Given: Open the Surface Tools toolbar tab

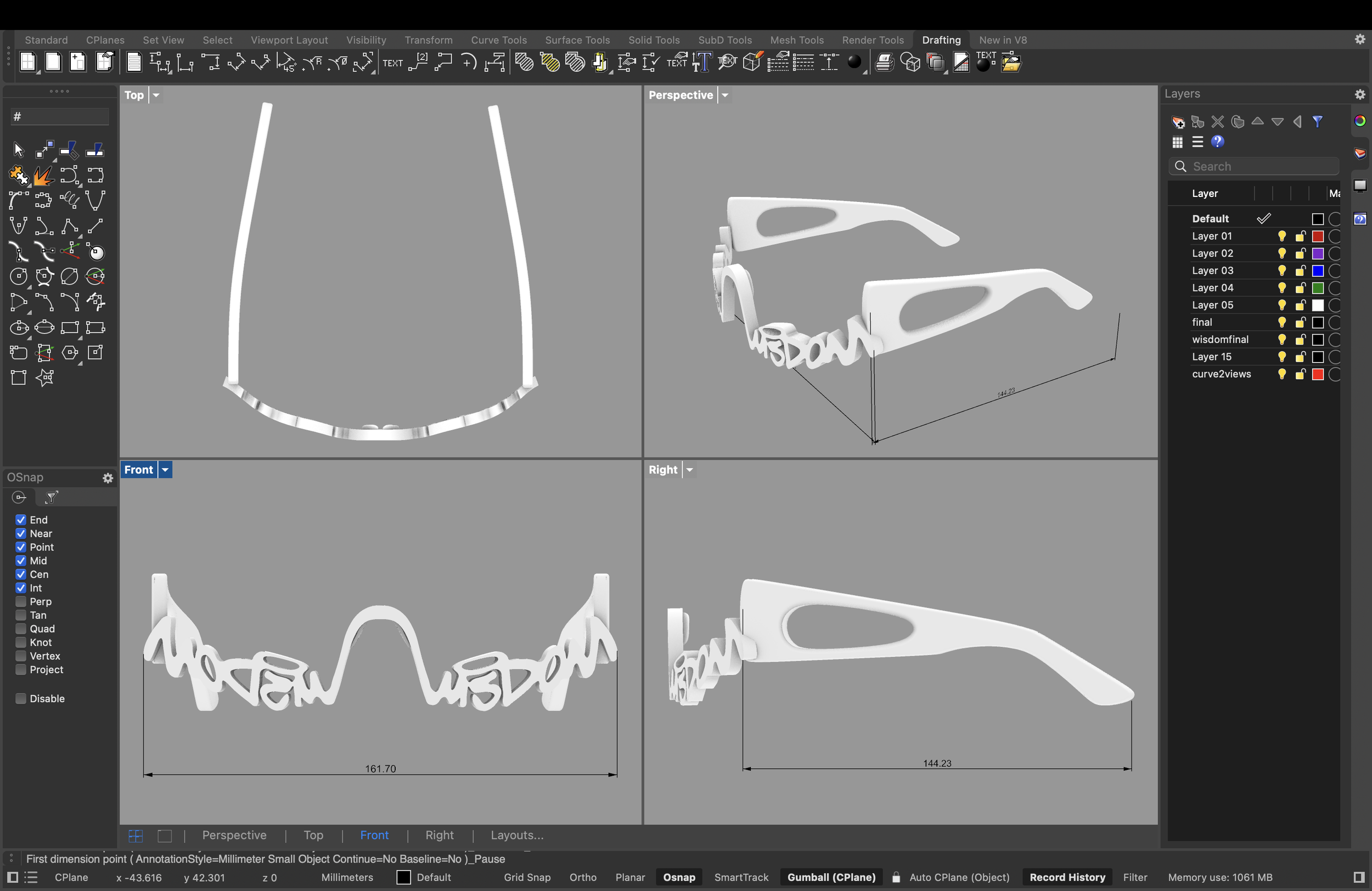Looking at the screenshot, I should 577,40.
